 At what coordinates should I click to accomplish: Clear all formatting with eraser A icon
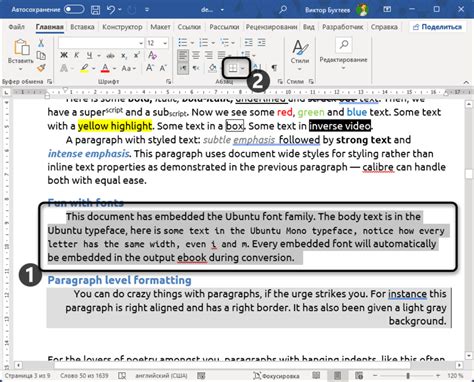click(x=152, y=55)
